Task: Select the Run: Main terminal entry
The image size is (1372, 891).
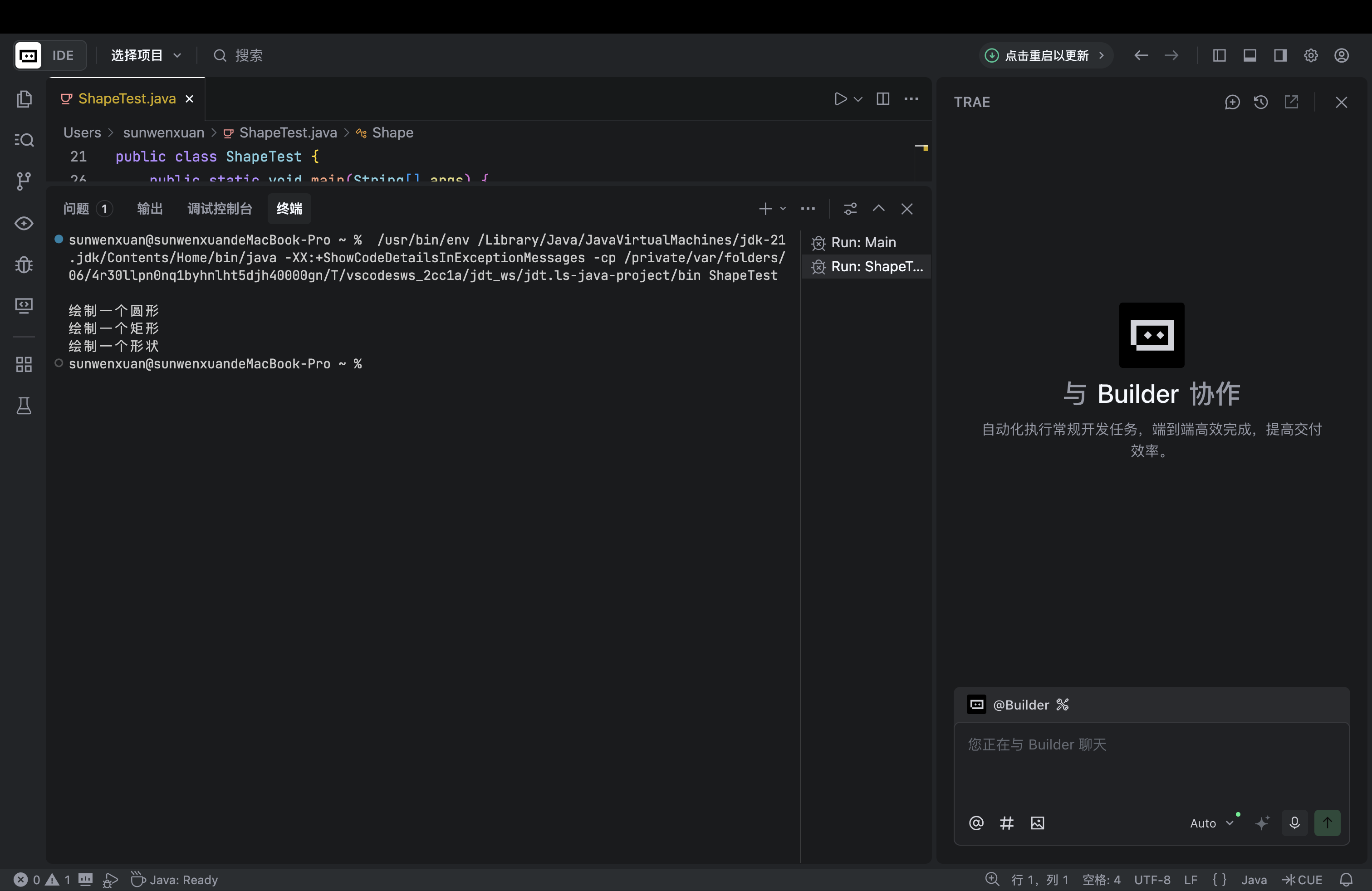Action: 863,243
